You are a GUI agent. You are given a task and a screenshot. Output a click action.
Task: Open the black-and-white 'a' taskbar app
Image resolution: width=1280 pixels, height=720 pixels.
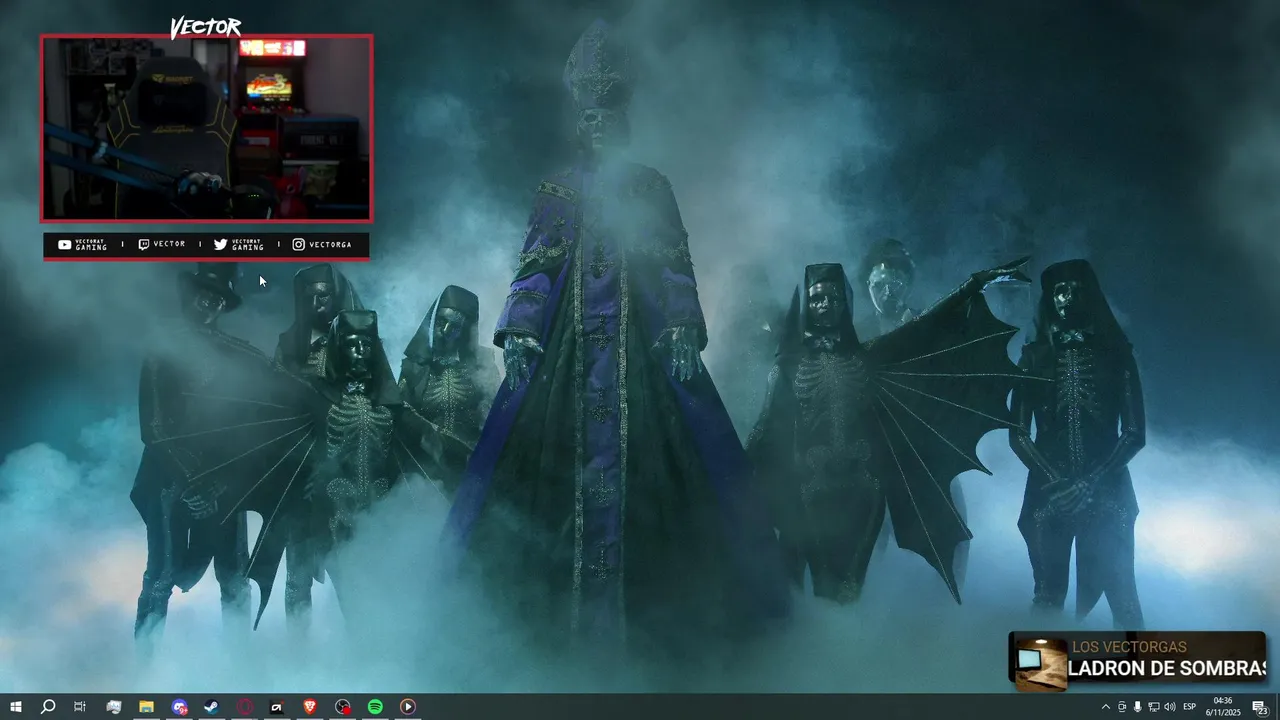point(277,707)
